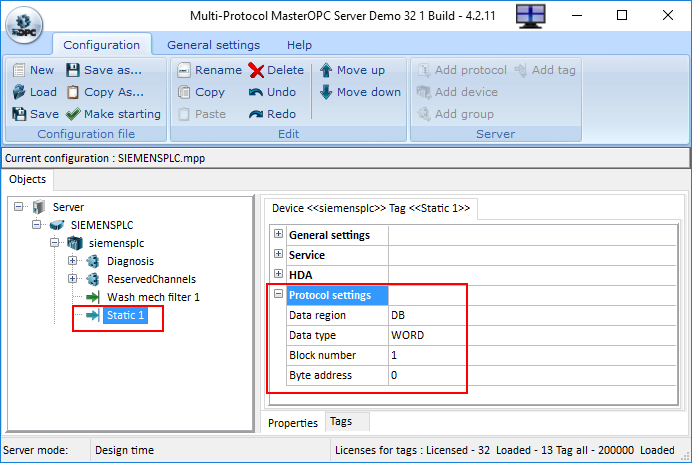Viewport: 692px width, 463px height.
Task: Click the Data region value DB
Action: 532,315
